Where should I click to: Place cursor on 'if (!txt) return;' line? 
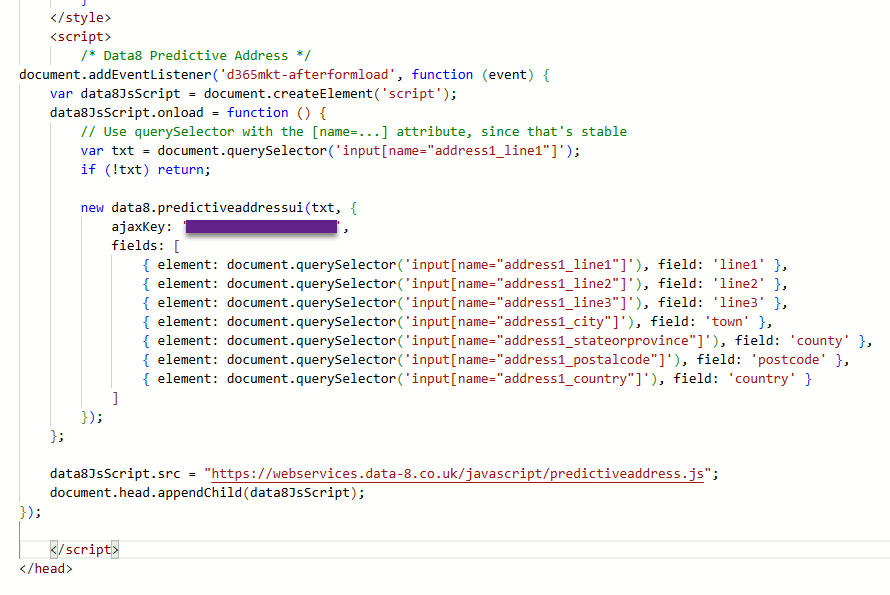point(146,169)
